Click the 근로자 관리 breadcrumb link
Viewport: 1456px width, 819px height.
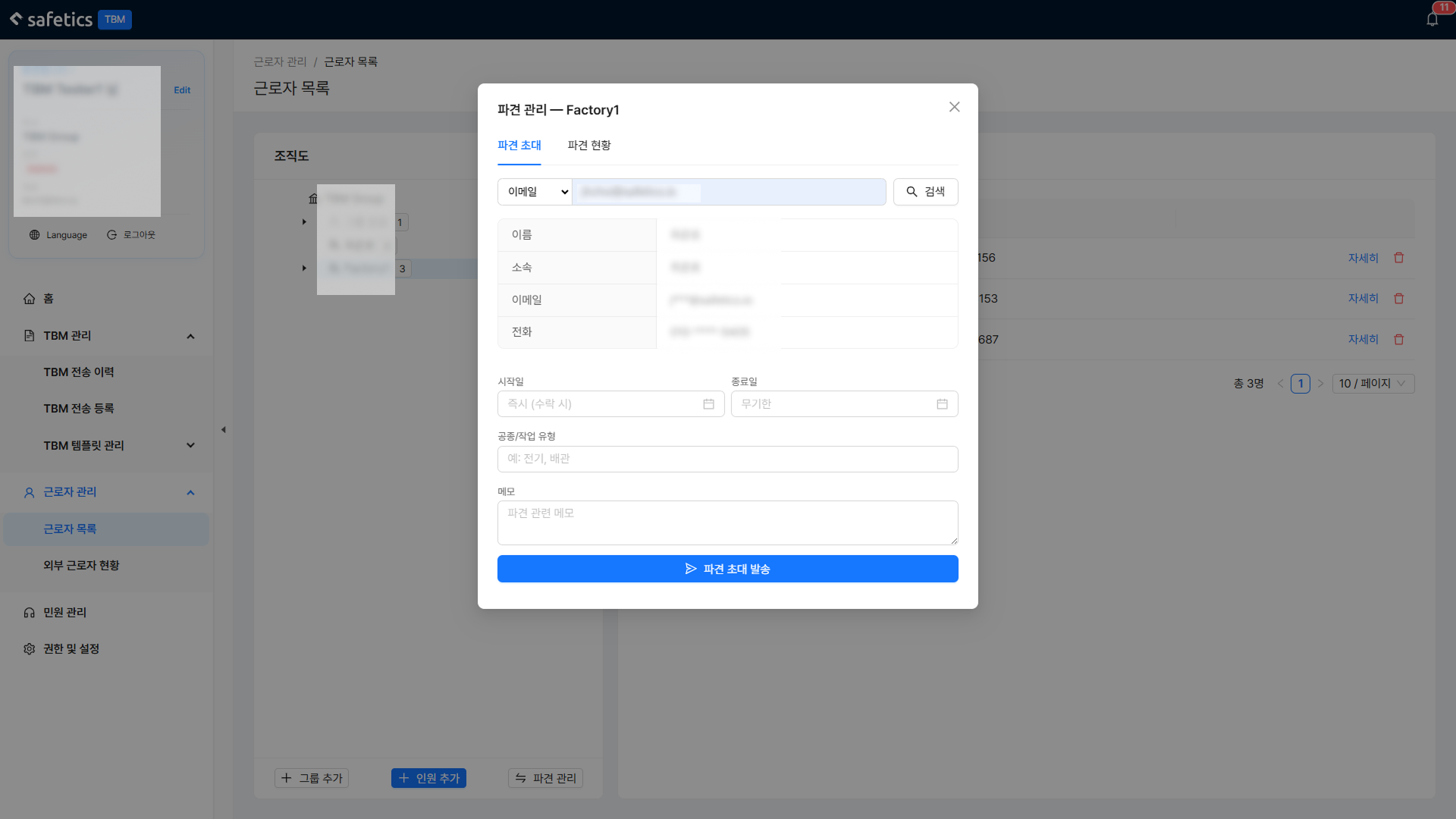[x=280, y=61]
